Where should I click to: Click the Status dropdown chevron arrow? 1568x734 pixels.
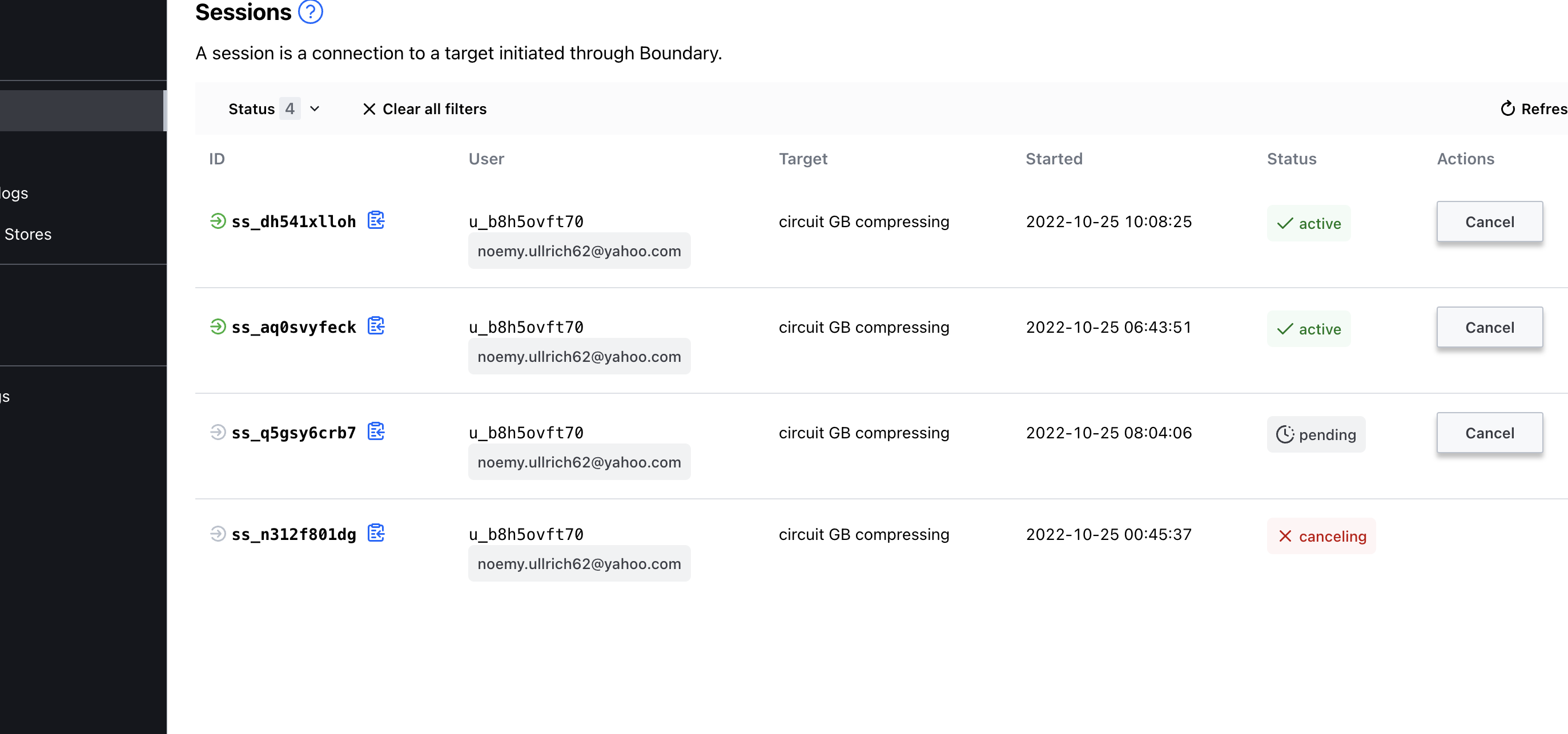point(315,109)
